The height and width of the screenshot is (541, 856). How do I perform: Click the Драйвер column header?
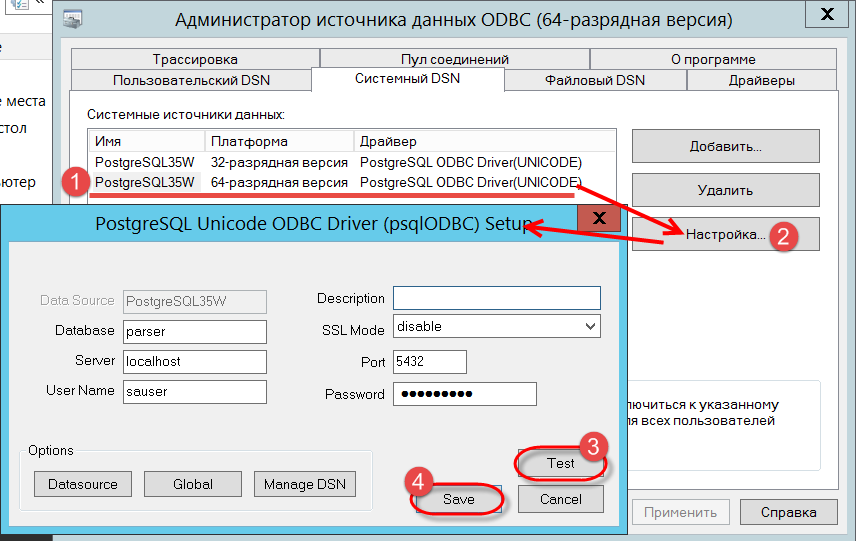[485, 141]
